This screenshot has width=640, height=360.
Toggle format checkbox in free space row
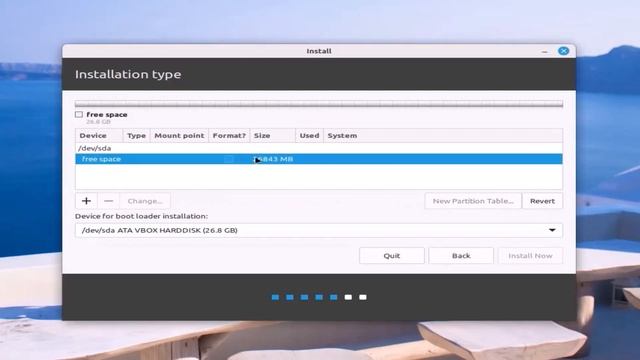pyautogui.click(x=229, y=159)
